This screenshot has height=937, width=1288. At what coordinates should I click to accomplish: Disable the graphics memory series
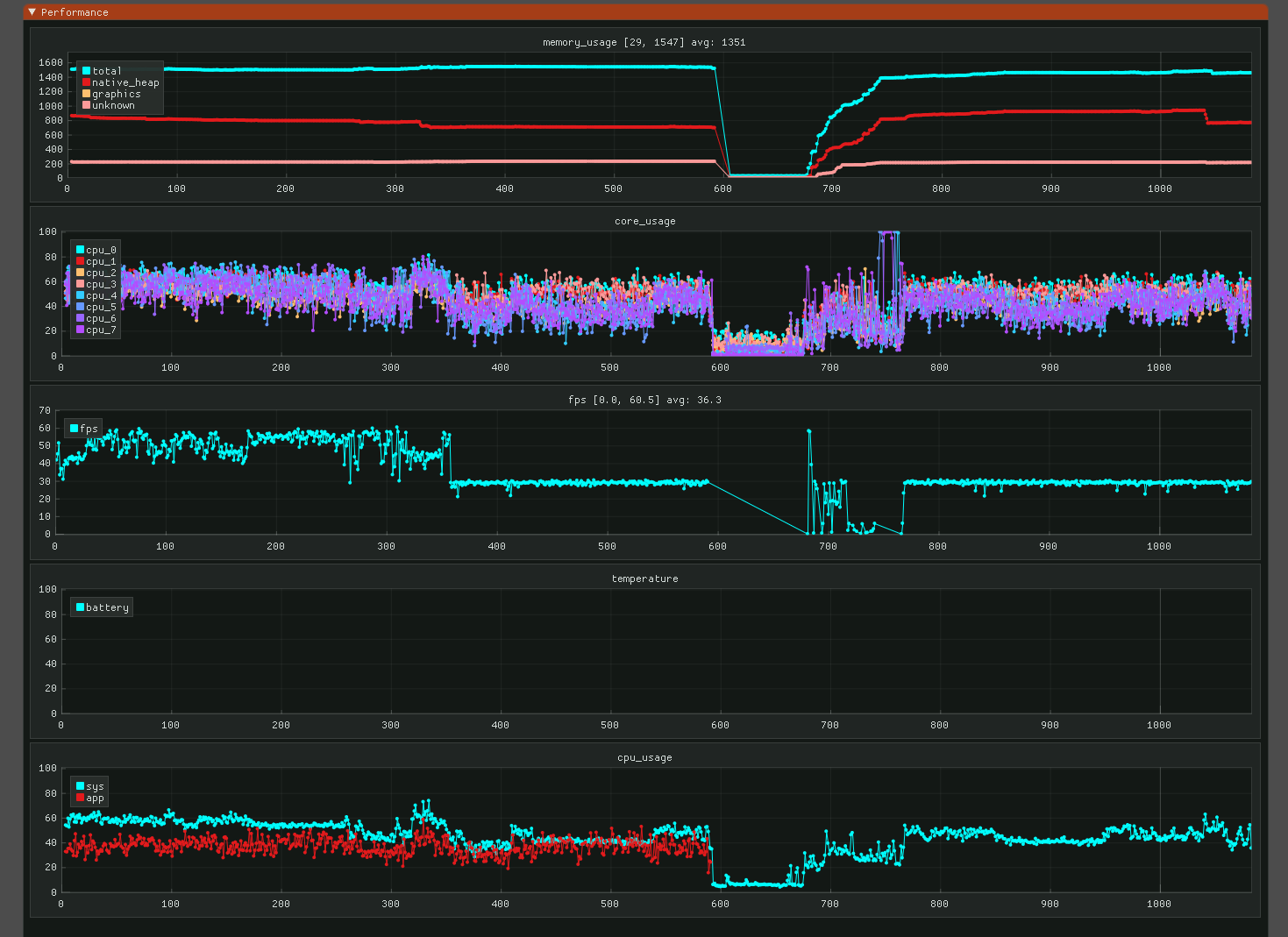point(85,94)
